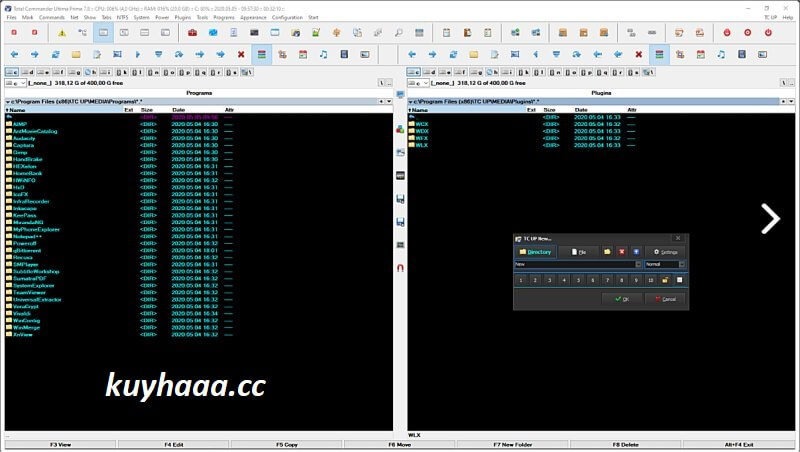The height and width of the screenshot is (452, 800).
Task: Open the left pane drive selection dropdown
Action: pyautogui.click(x=15, y=83)
